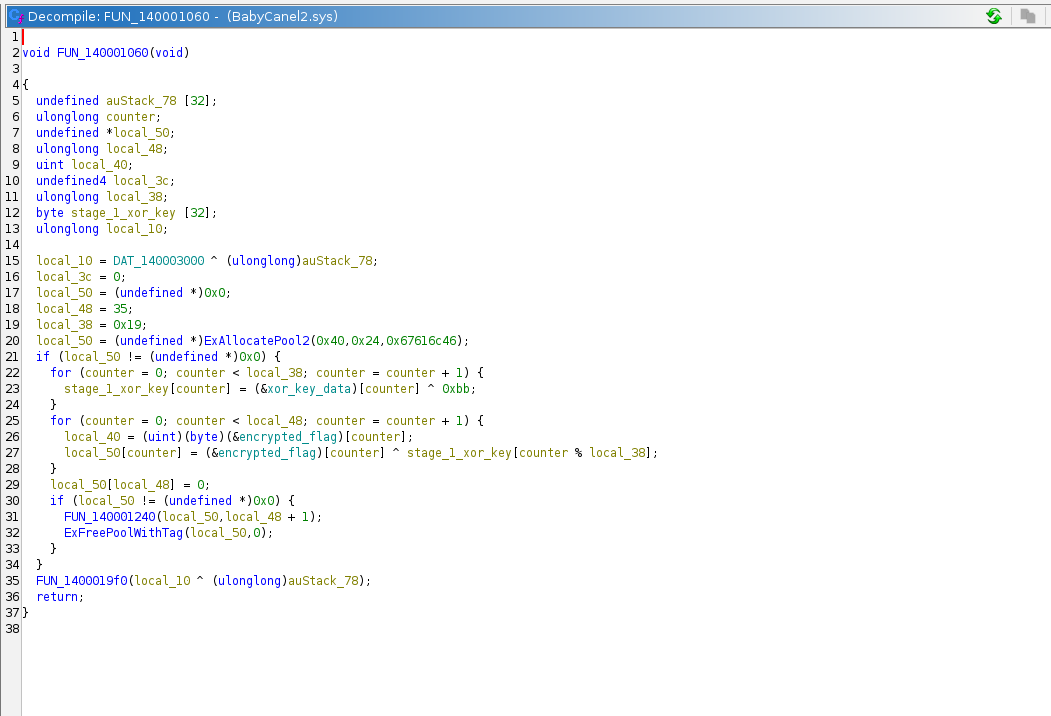The height and width of the screenshot is (716, 1051).
Task: Click the undefined4 type on line 10
Action: pyautogui.click(x=71, y=181)
